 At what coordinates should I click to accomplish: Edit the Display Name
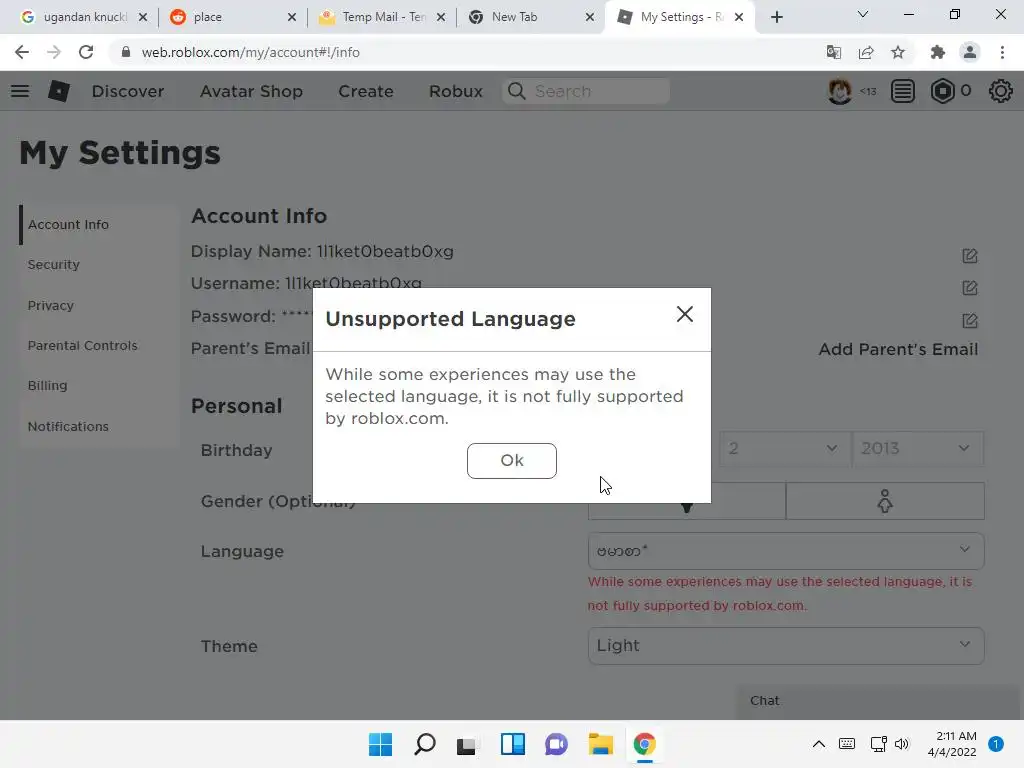click(970, 256)
